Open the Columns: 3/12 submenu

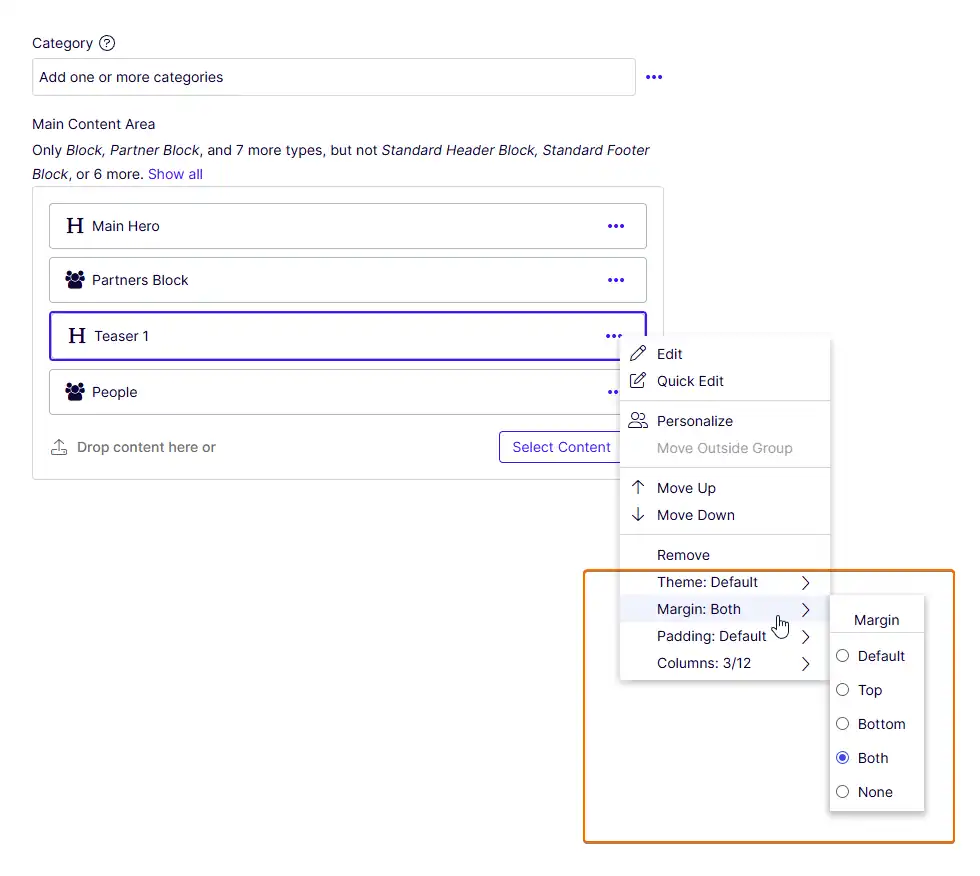[x=704, y=663]
